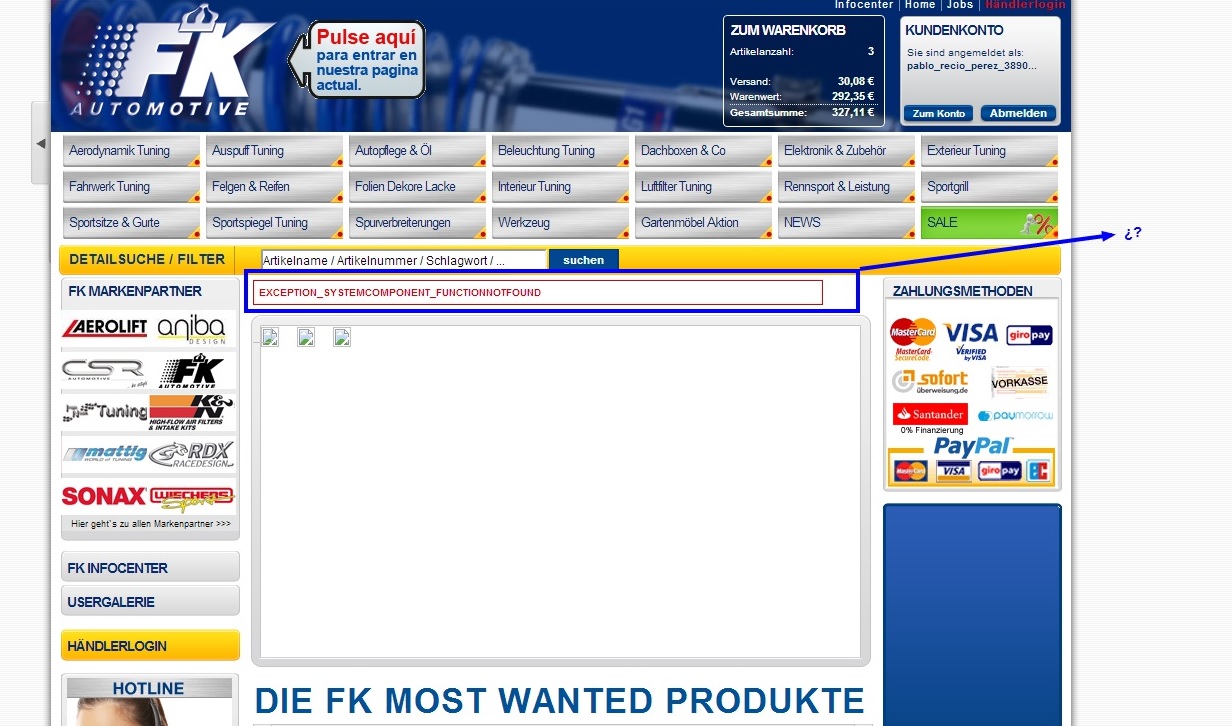Expand the left side panel arrow
This screenshot has width=1232, height=726.
(40, 143)
